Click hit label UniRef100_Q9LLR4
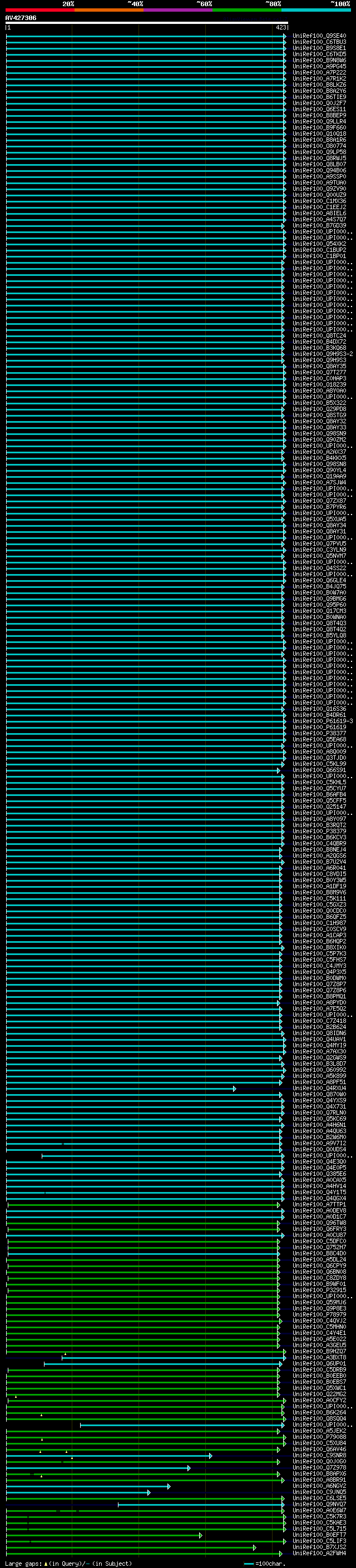This screenshot has width=356, height=1568. coord(319,122)
